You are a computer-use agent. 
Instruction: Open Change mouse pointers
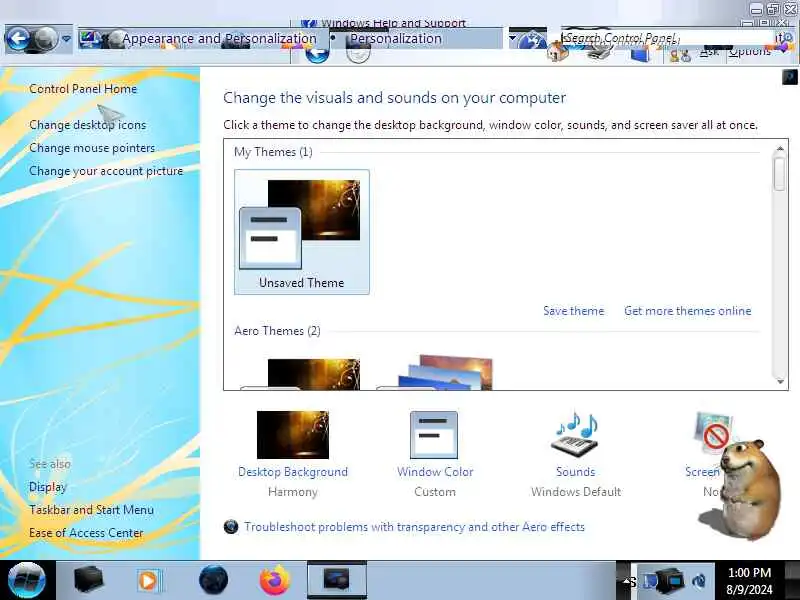point(92,148)
